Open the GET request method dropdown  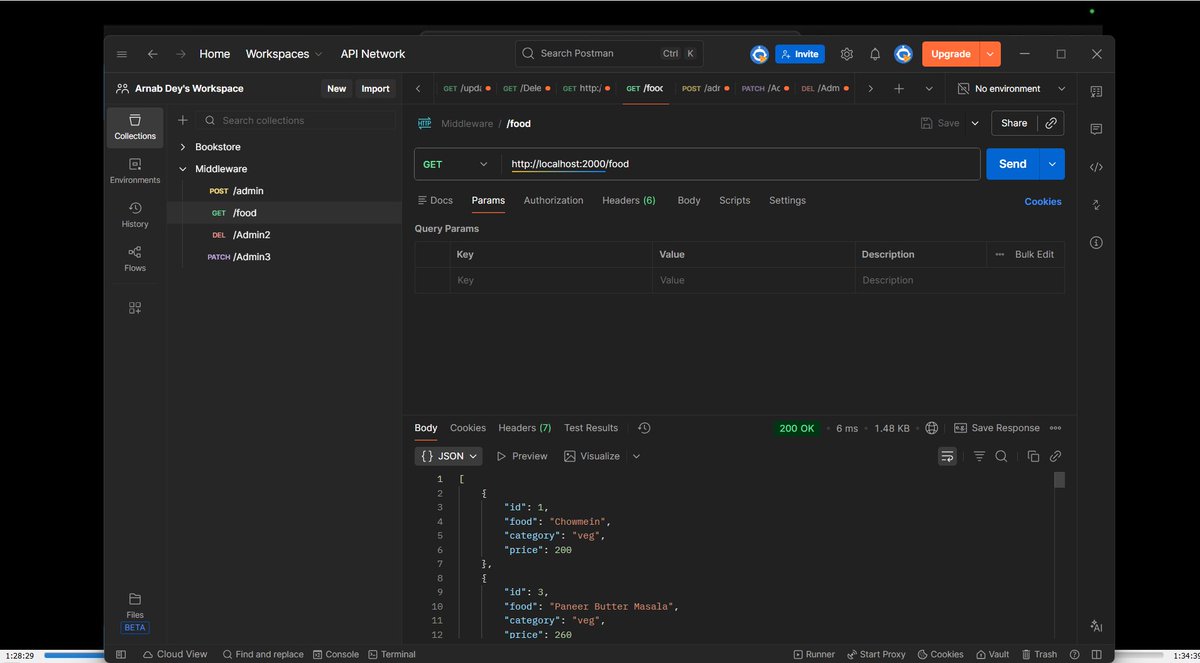456,163
